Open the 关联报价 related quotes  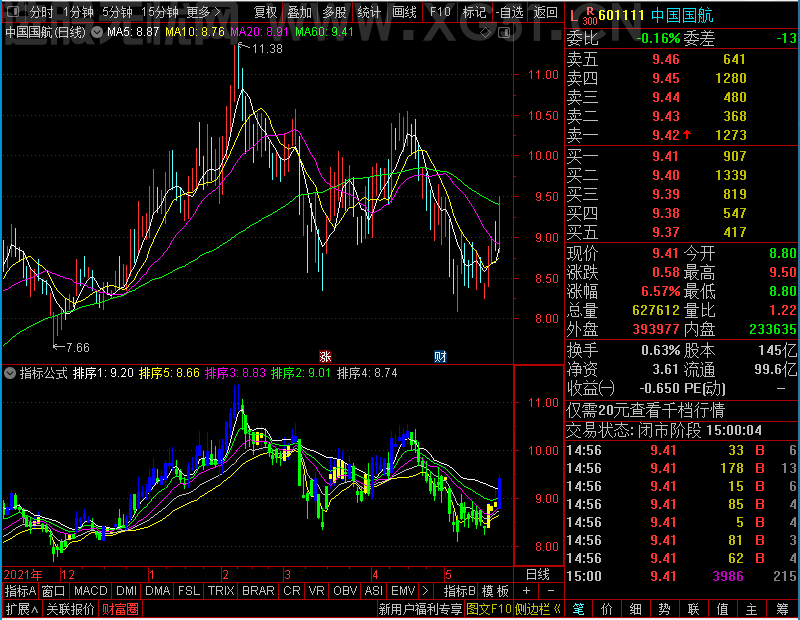70,609
